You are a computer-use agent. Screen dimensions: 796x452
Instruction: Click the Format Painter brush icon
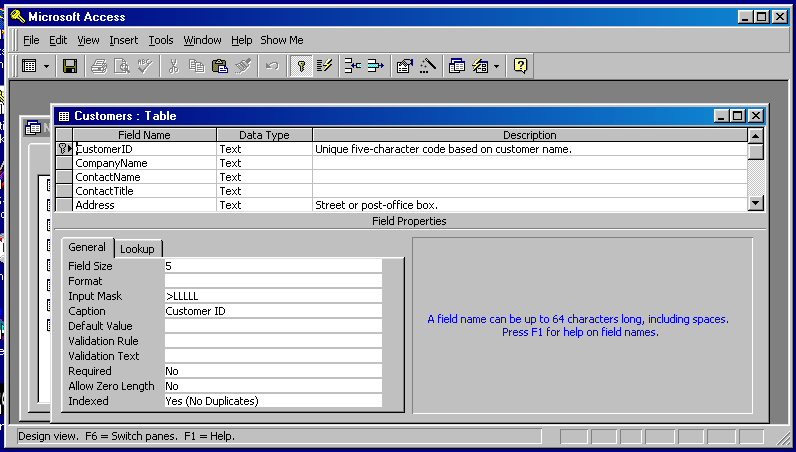pos(243,66)
